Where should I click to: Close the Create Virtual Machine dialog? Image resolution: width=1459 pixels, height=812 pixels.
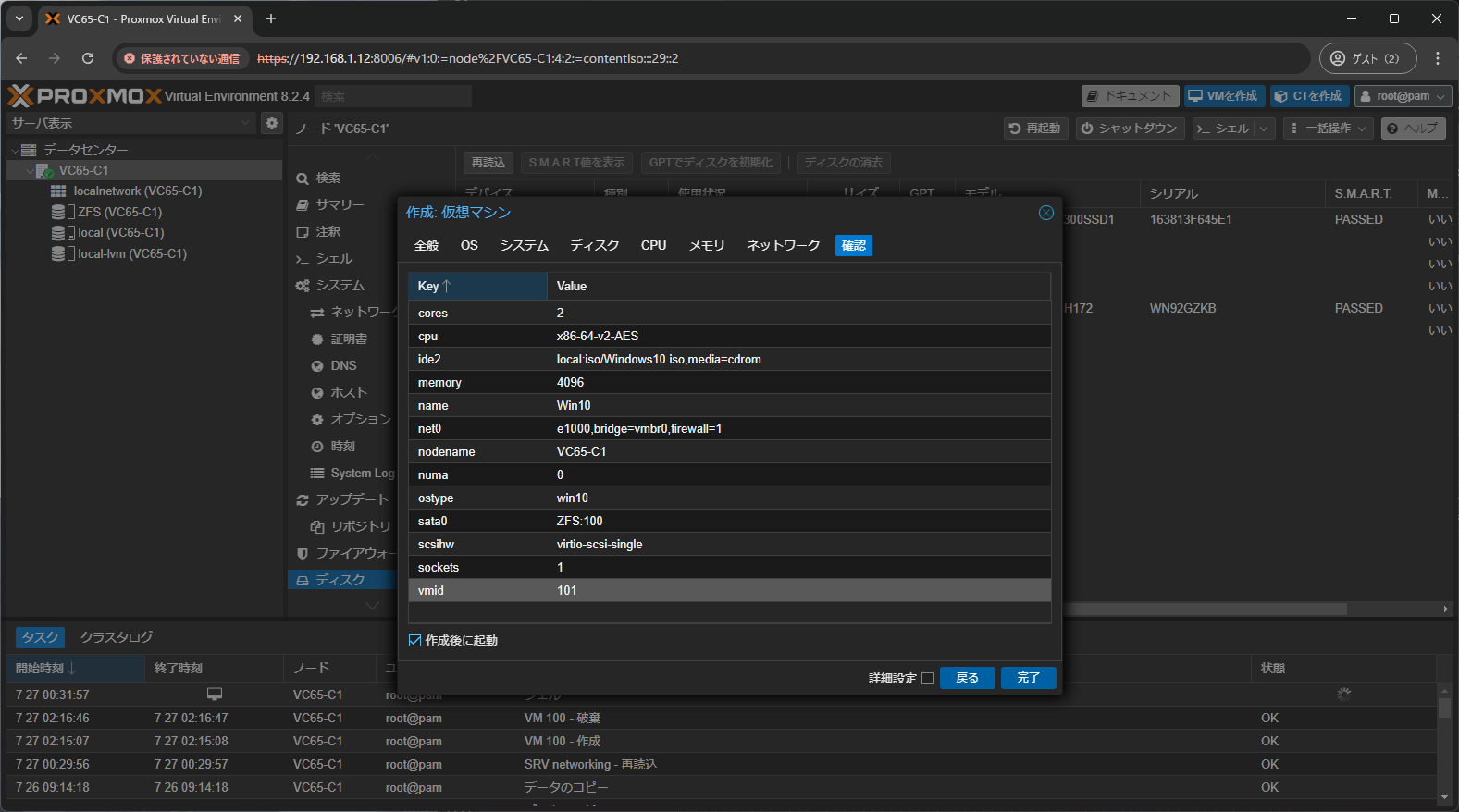coord(1045,213)
